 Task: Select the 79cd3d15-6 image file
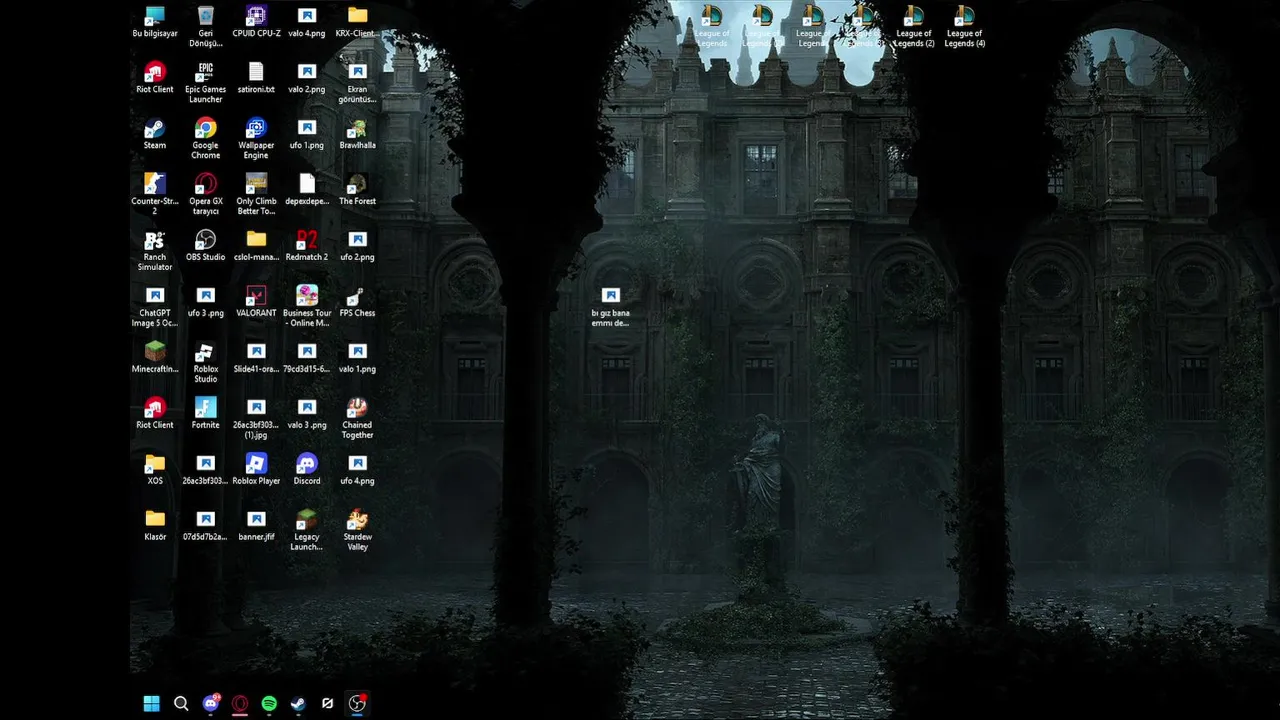click(x=307, y=358)
